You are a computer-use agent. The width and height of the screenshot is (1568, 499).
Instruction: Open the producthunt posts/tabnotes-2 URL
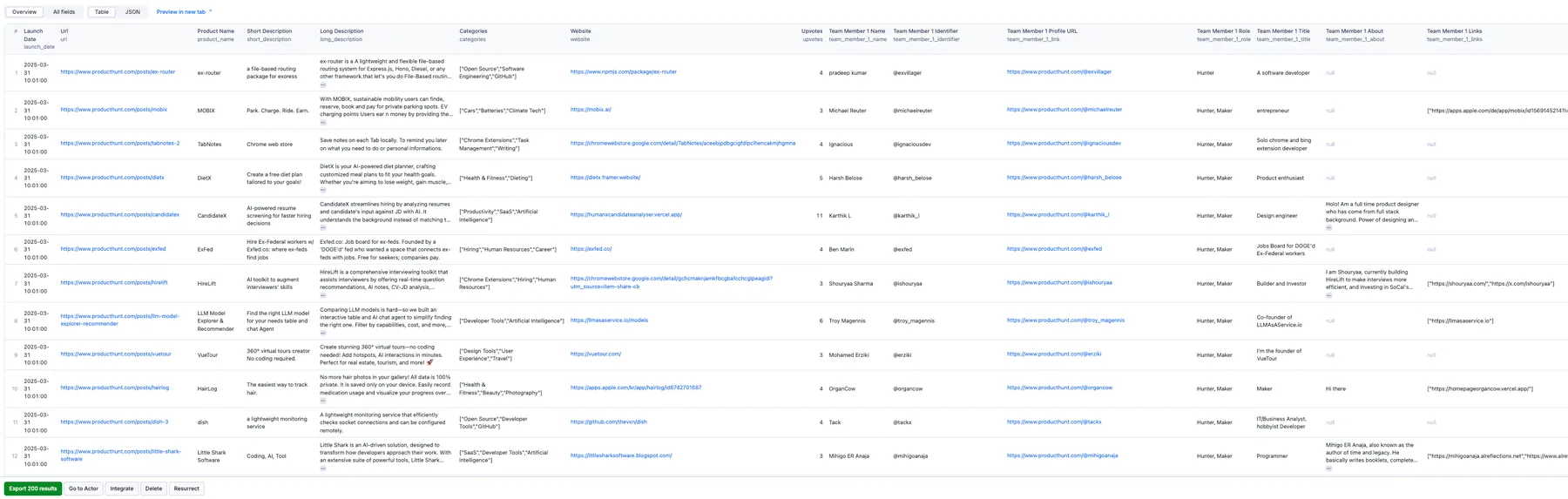point(120,144)
